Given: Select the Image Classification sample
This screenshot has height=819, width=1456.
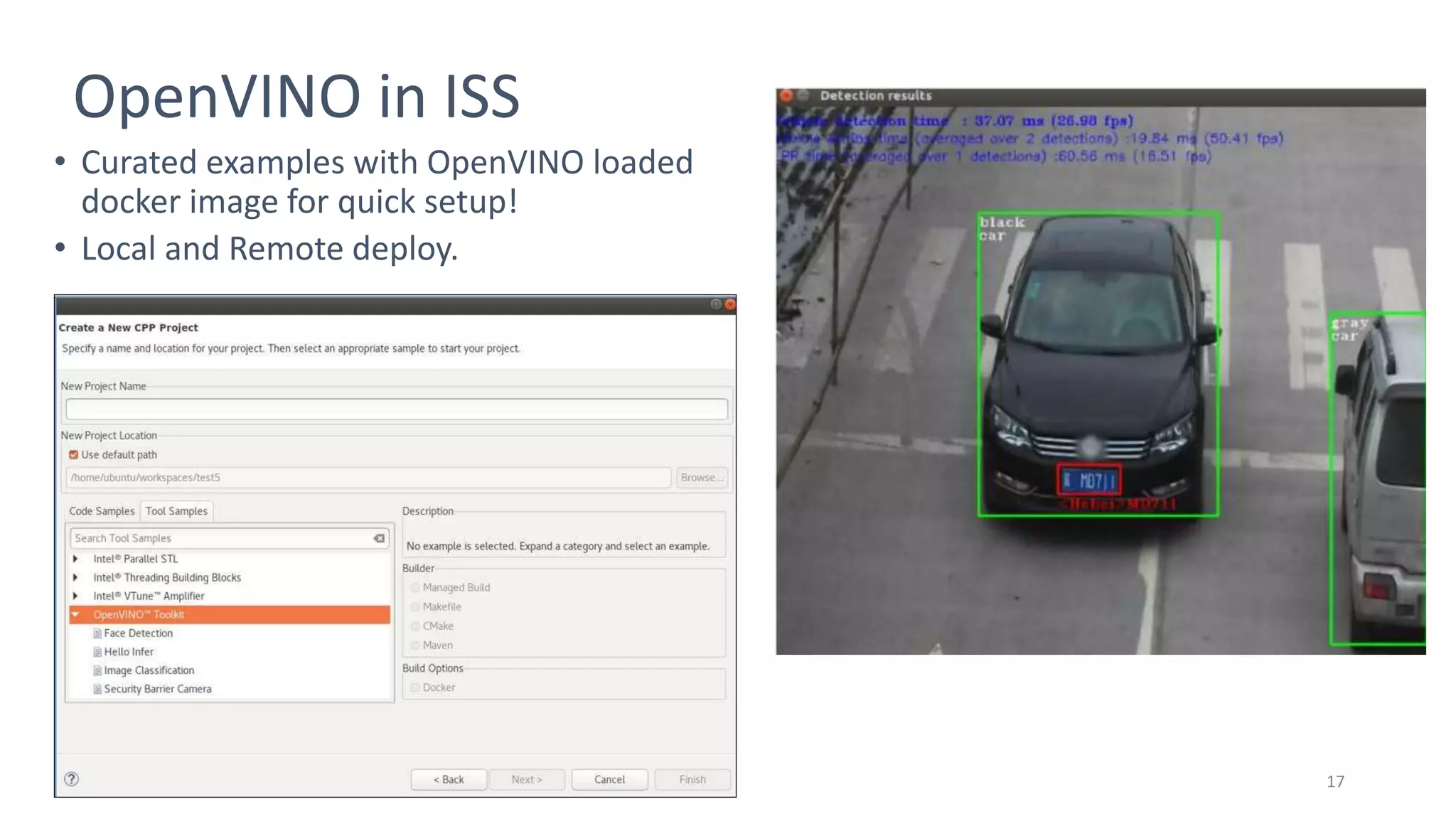Looking at the screenshot, I should (x=149, y=670).
